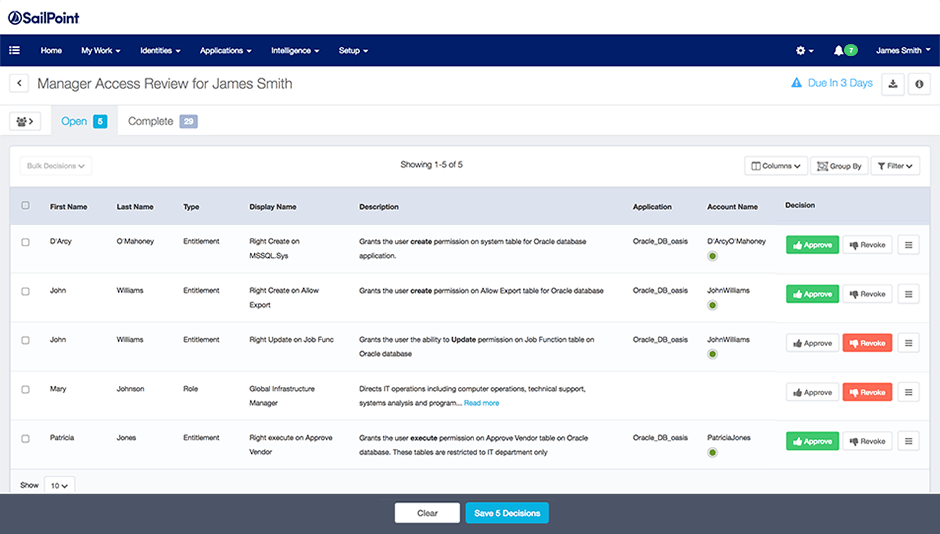Screen dimensions: 940x534
Task: Revoke D'Arcy O'Mahoney's entitlement
Action: [867, 245]
